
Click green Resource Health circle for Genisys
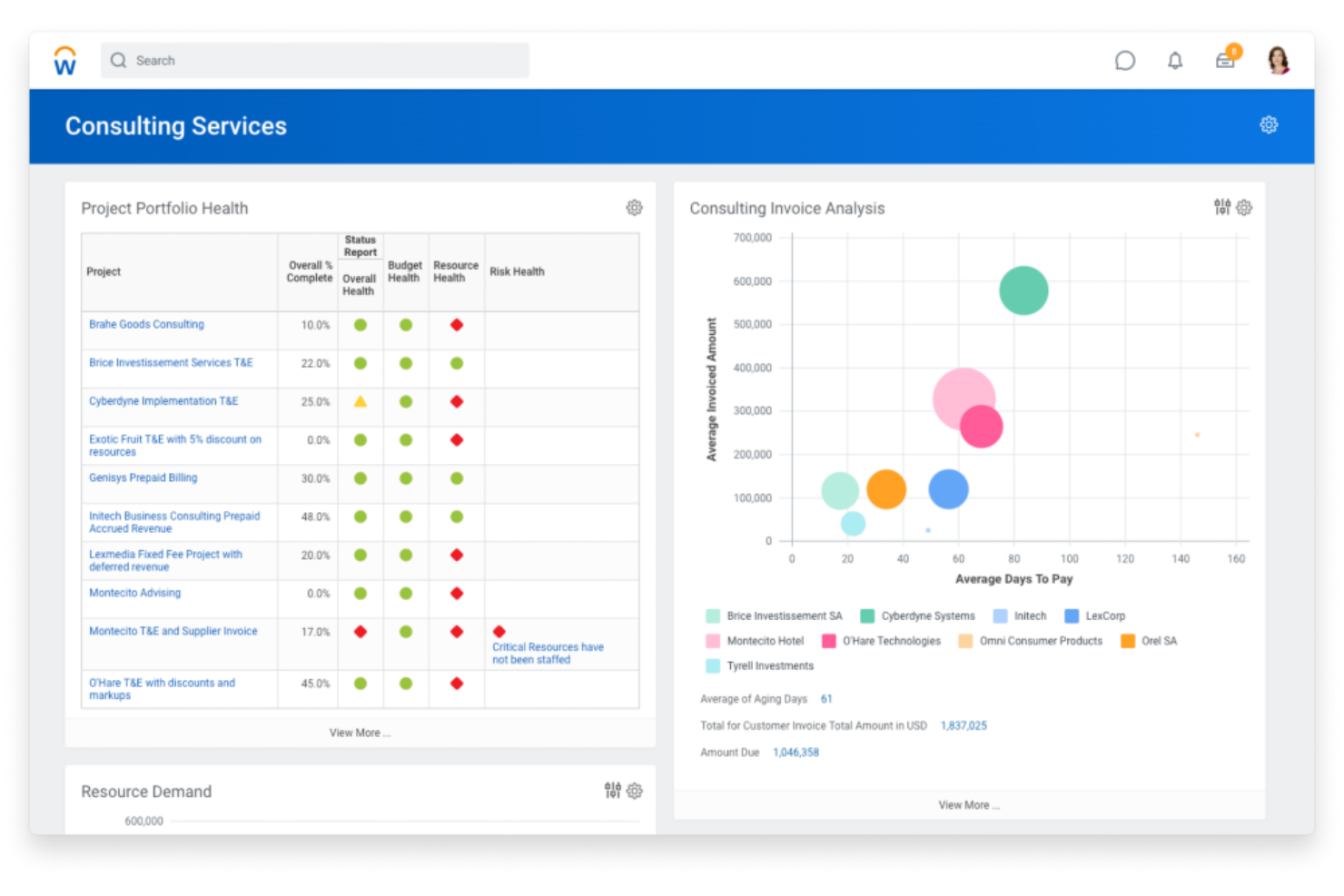tap(457, 478)
